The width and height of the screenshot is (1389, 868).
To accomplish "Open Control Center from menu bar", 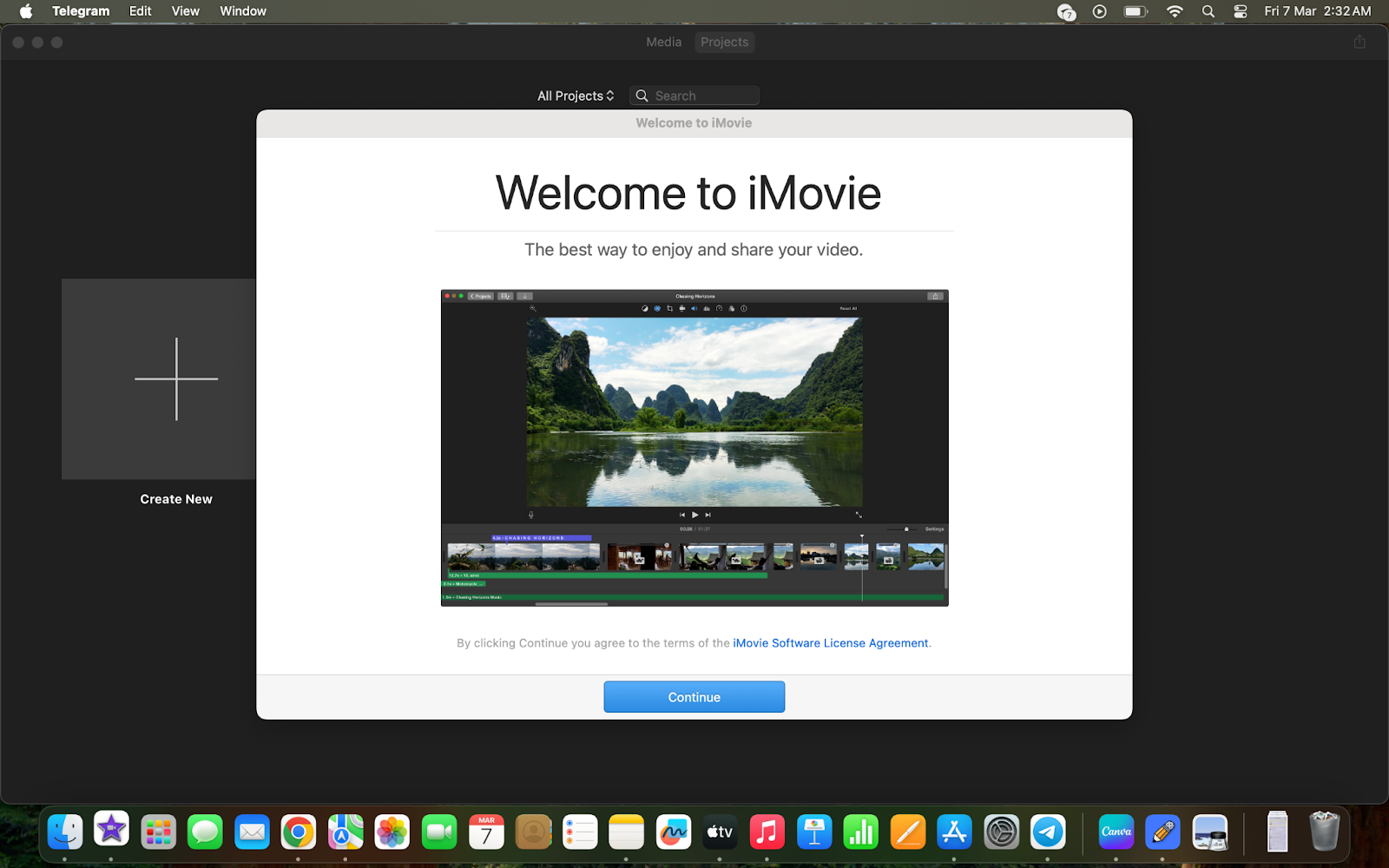I will (1241, 11).
